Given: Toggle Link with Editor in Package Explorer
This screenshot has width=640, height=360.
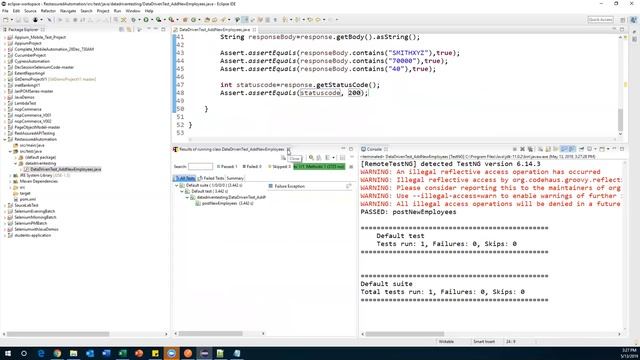Looking at the screenshot, I should 129,29.
